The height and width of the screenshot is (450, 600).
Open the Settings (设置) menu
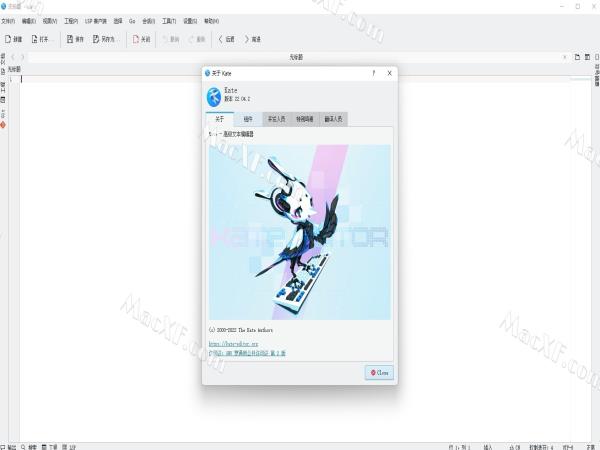[x=190, y=21]
